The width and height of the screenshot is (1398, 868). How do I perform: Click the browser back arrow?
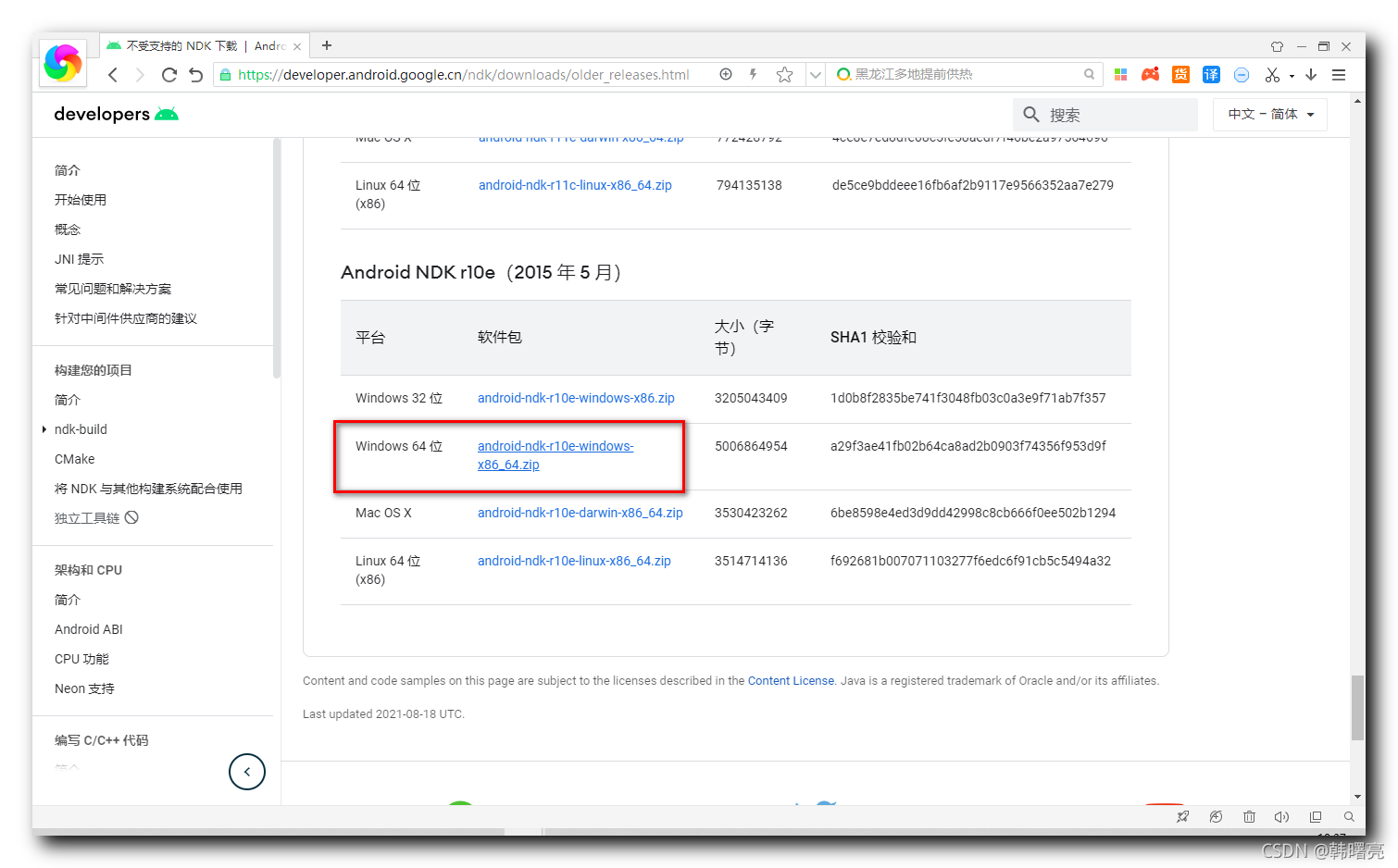pos(113,75)
